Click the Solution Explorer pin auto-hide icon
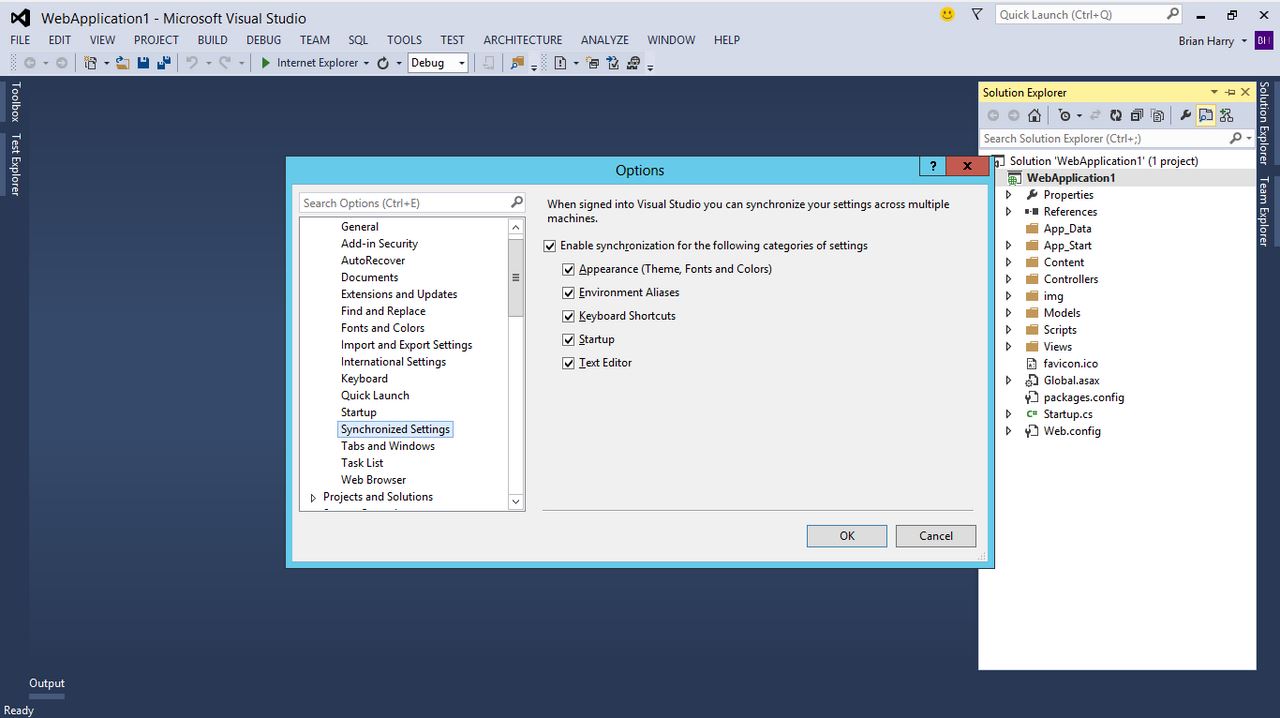Viewport: 1280px width, 718px height. (x=1230, y=92)
